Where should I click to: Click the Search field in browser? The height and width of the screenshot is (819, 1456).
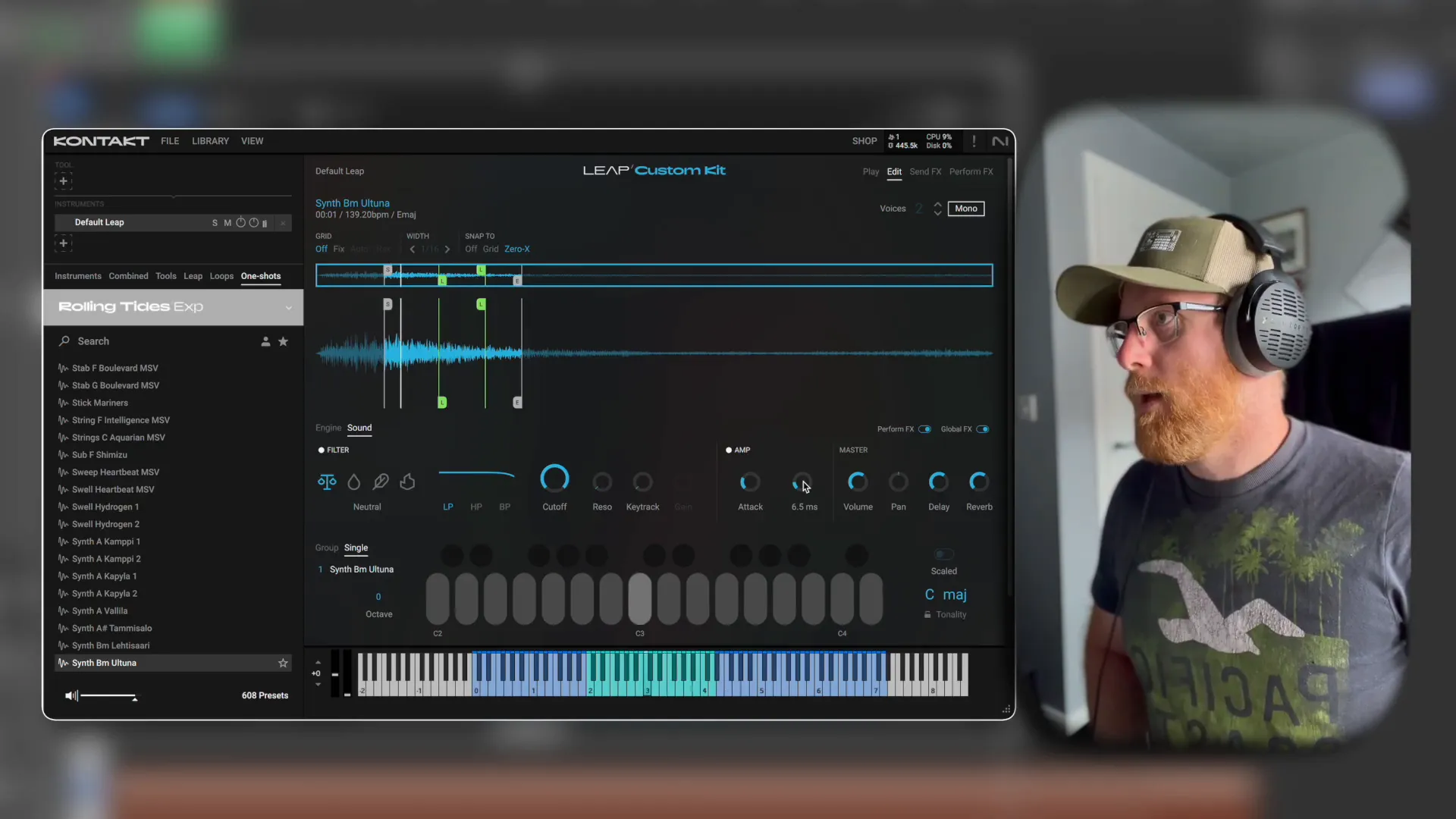tap(155, 341)
